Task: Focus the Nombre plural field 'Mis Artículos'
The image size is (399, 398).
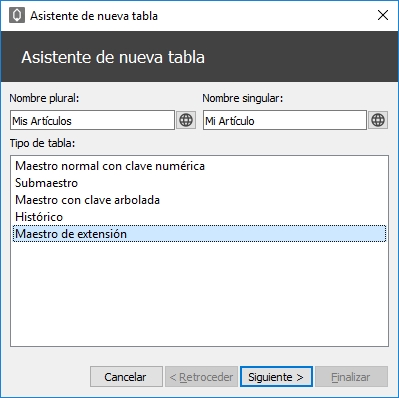Action: point(92,120)
